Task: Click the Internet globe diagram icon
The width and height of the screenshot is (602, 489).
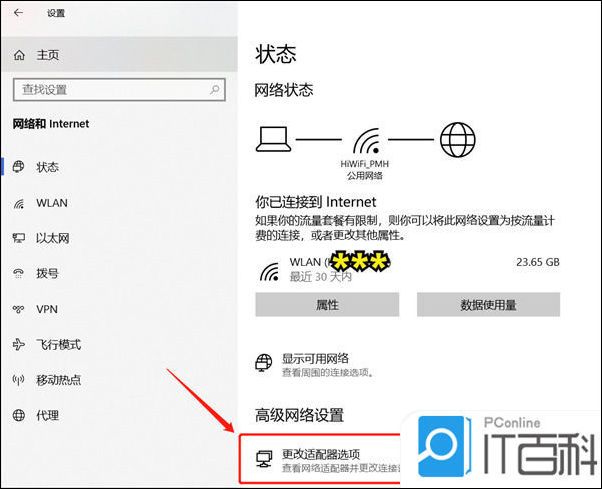Action: pos(457,139)
